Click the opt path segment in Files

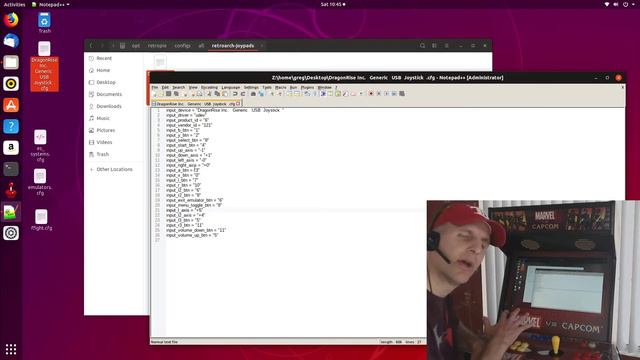(136, 46)
